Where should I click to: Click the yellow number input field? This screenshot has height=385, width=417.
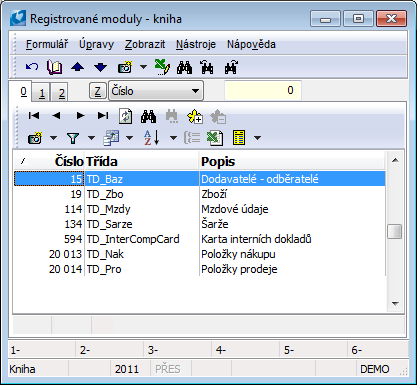[263, 90]
